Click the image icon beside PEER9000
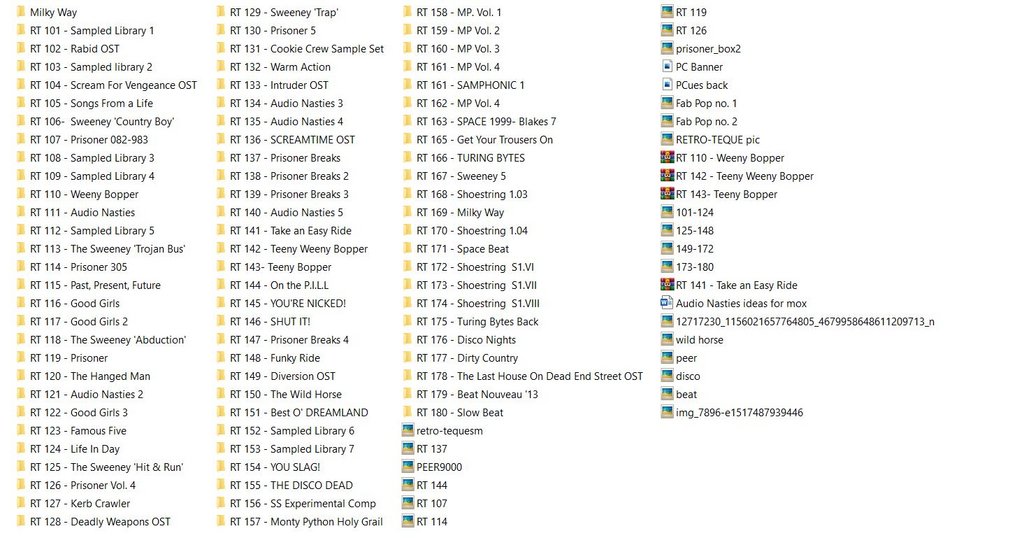The image size is (1024, 538). pos(408,467)
